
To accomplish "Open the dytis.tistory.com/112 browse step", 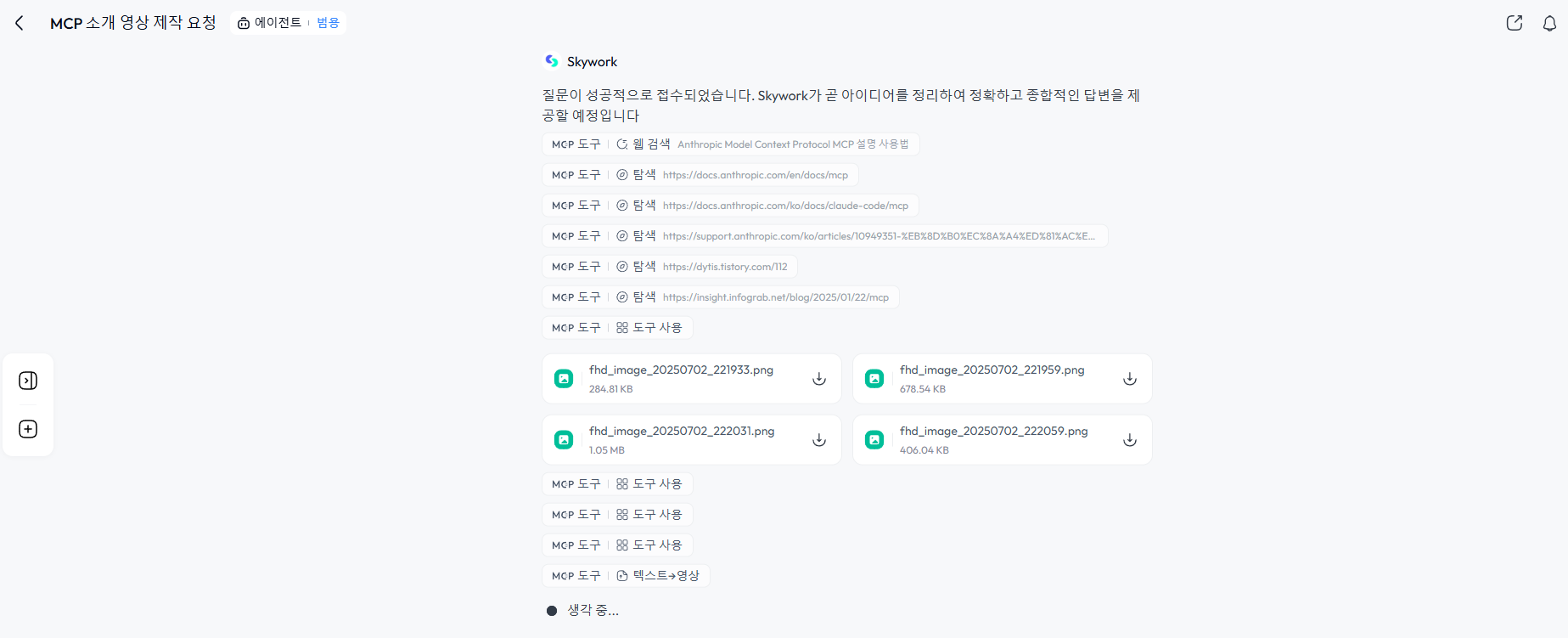I will 670,267.
